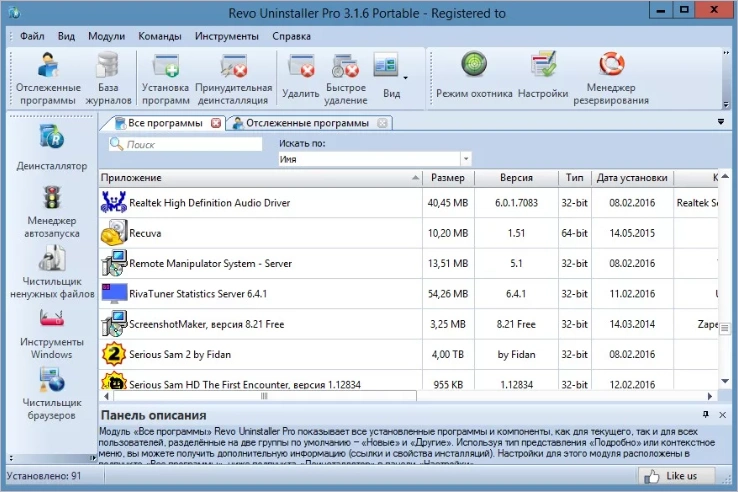
Task: Open Чистильщик ненужных файлов sidebar icon
Action: click(52, 258)
